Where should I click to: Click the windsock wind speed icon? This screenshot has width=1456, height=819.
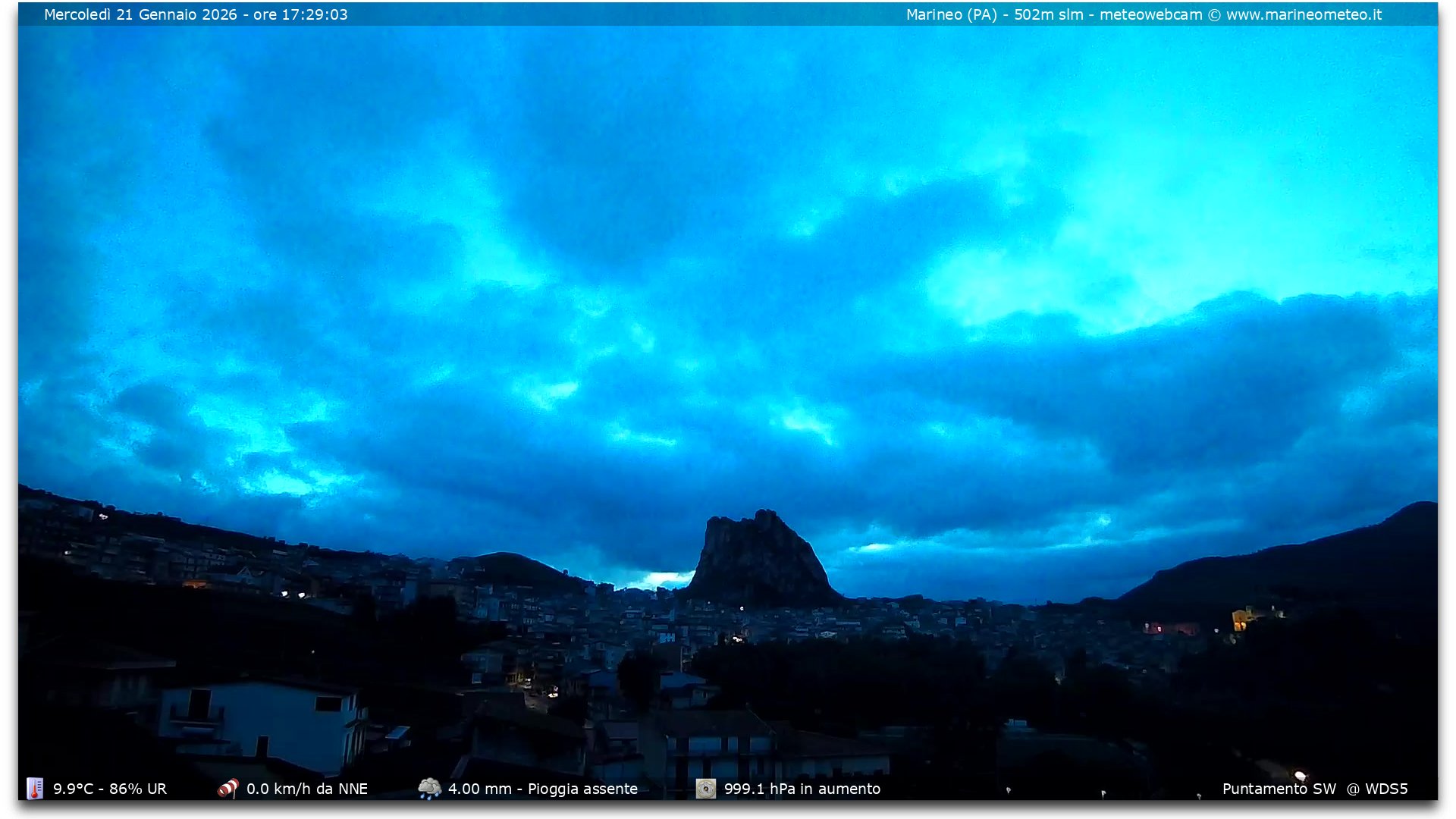pyautogui.click(x=227, y=789)
